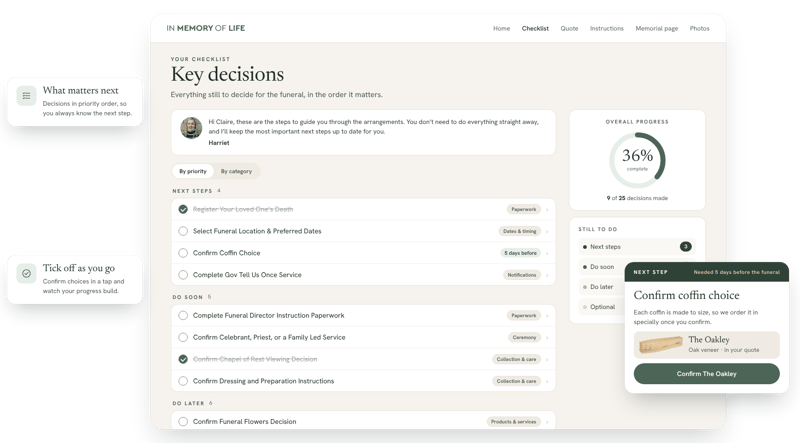Open Do later in Still to do
800x443 pixels.
(601, 287)
